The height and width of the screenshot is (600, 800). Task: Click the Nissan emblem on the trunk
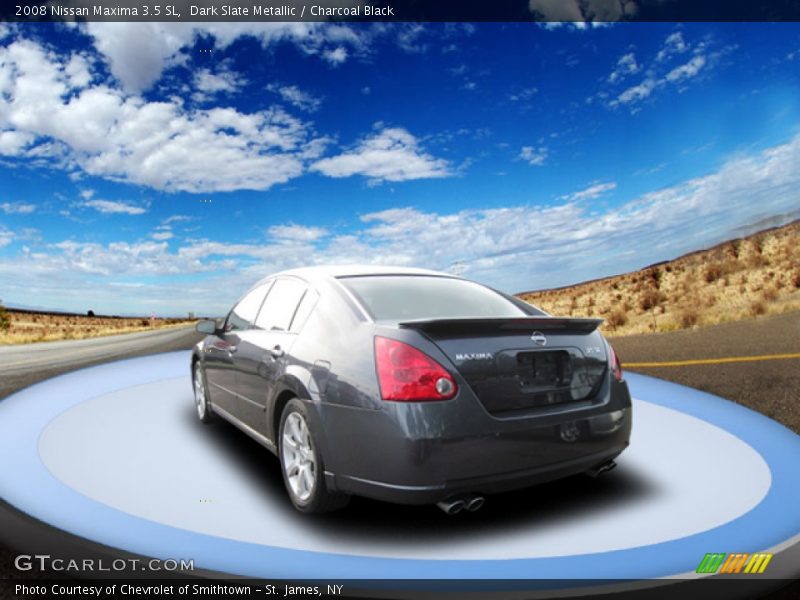click(x=538, y=339)
